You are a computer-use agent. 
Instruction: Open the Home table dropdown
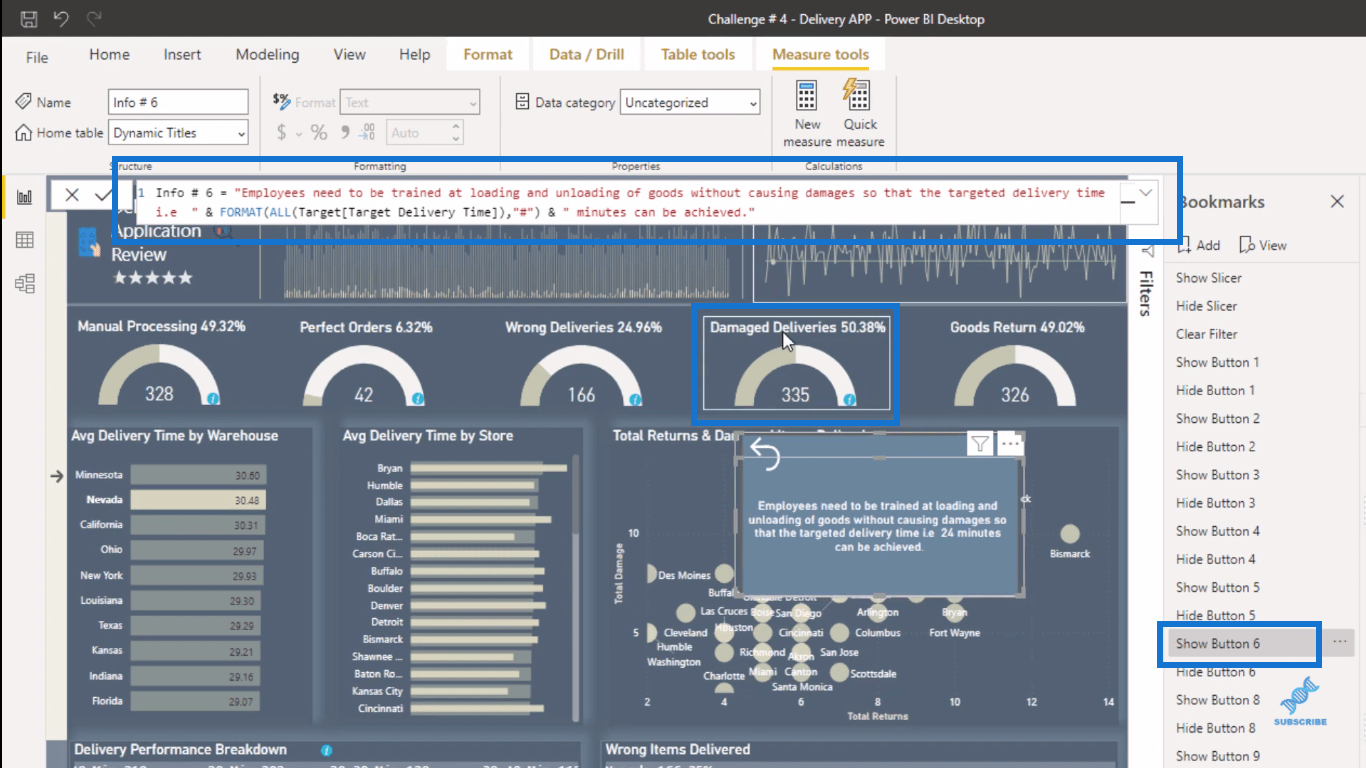point(241,133)
